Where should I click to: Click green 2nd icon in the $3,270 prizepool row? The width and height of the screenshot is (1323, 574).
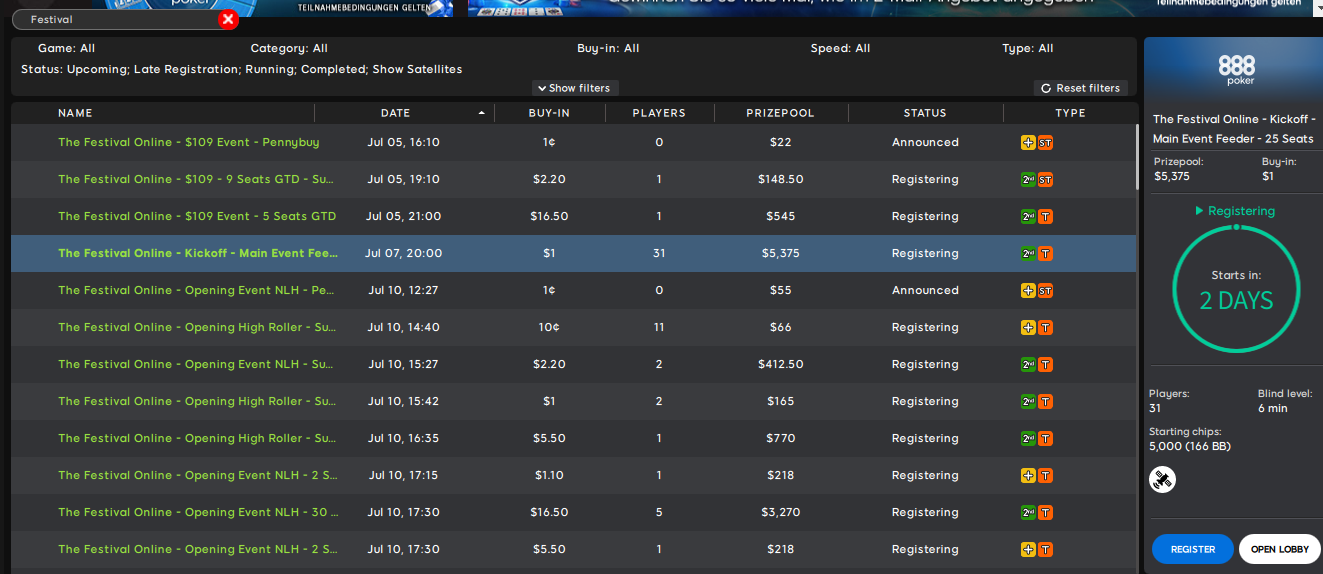pyautogui.click(x=1028, y=513)
